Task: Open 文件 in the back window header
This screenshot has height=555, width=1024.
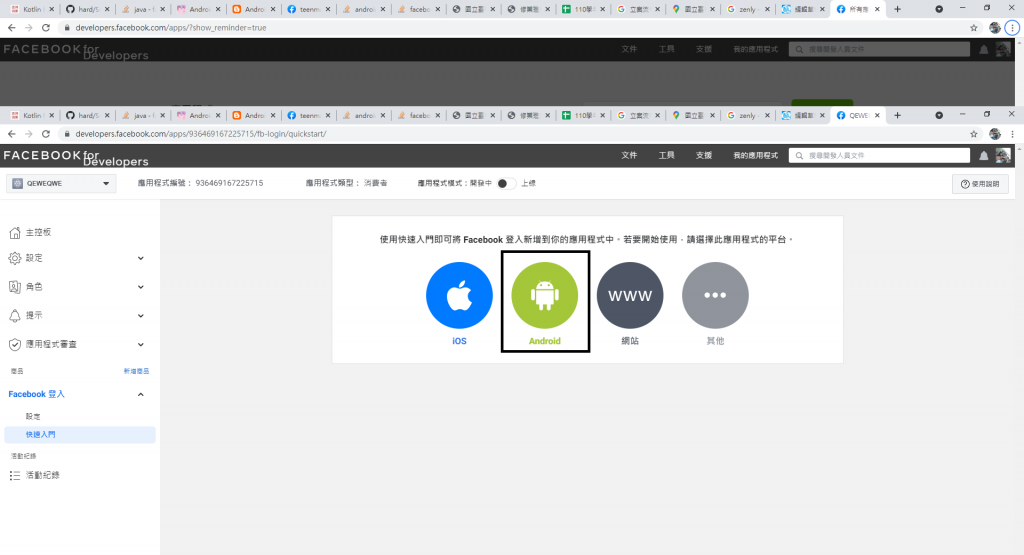Action: (x=629, y=50)
